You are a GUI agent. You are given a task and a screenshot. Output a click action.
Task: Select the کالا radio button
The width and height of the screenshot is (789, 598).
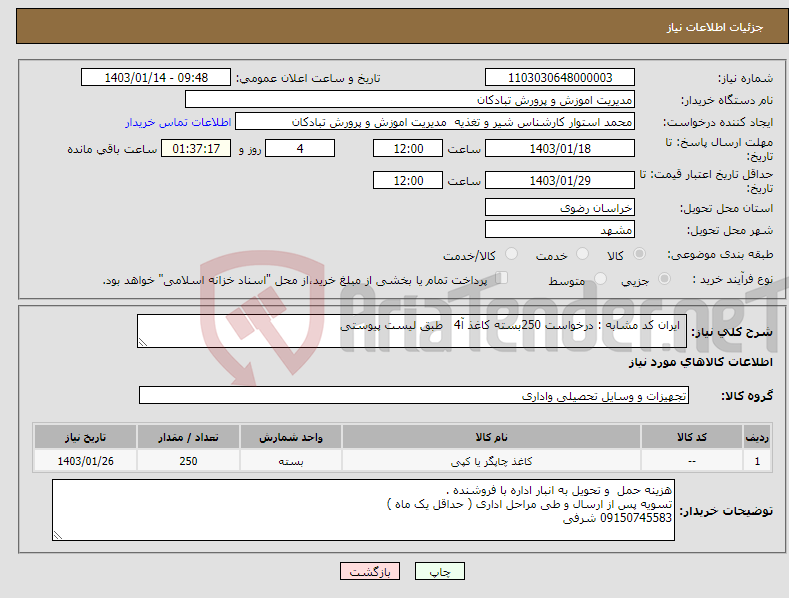point(639,254)
